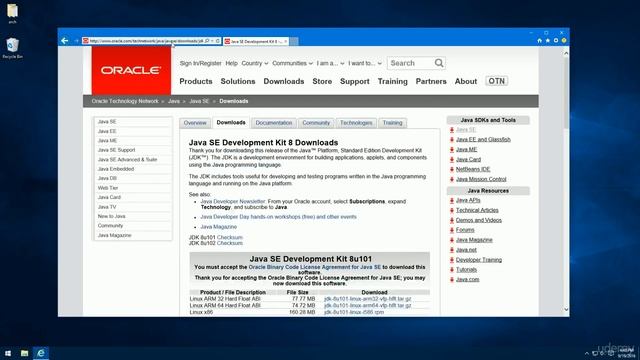
Task: Show hidden tray icons chevron
Action: [587, 353]
